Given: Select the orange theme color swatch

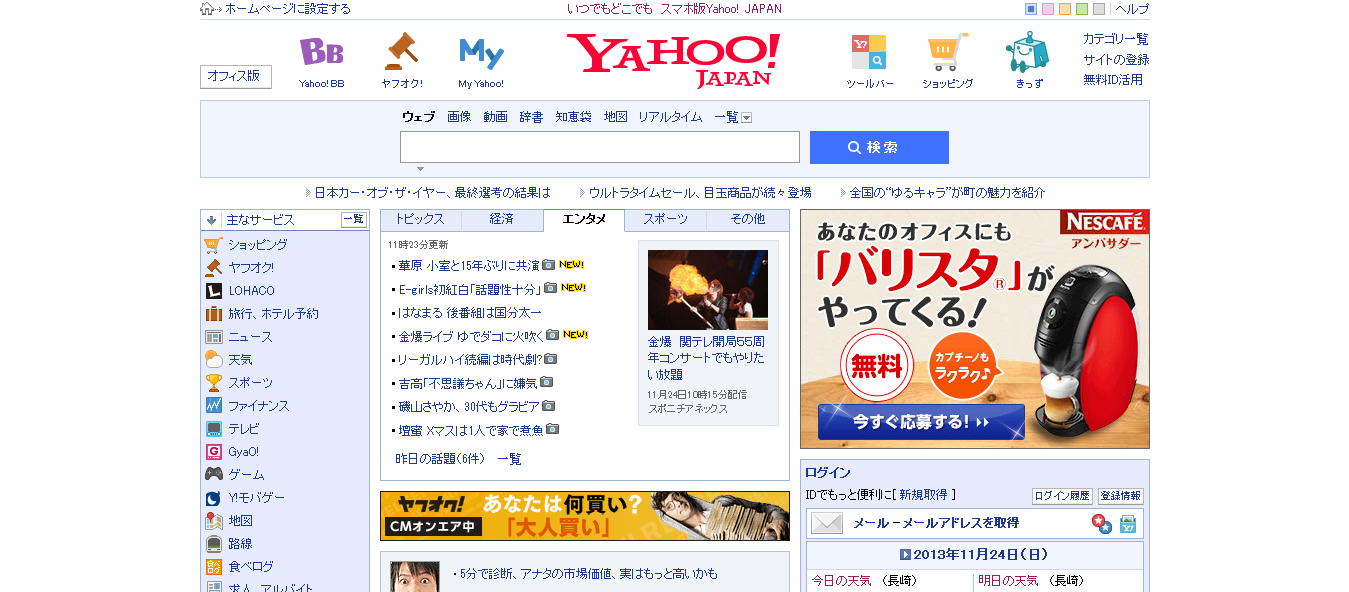Looking at the screenshot, I should (1065, 9).
